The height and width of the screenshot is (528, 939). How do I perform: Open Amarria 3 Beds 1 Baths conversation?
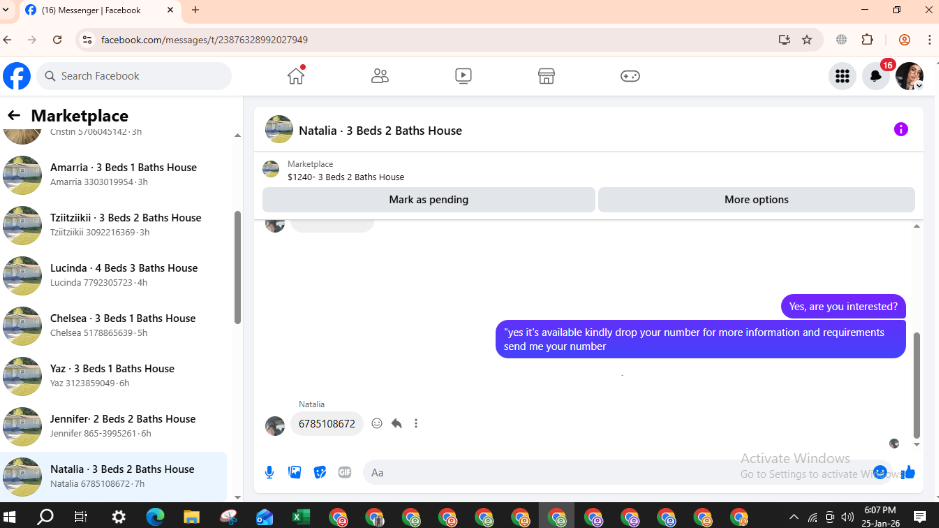114,175
